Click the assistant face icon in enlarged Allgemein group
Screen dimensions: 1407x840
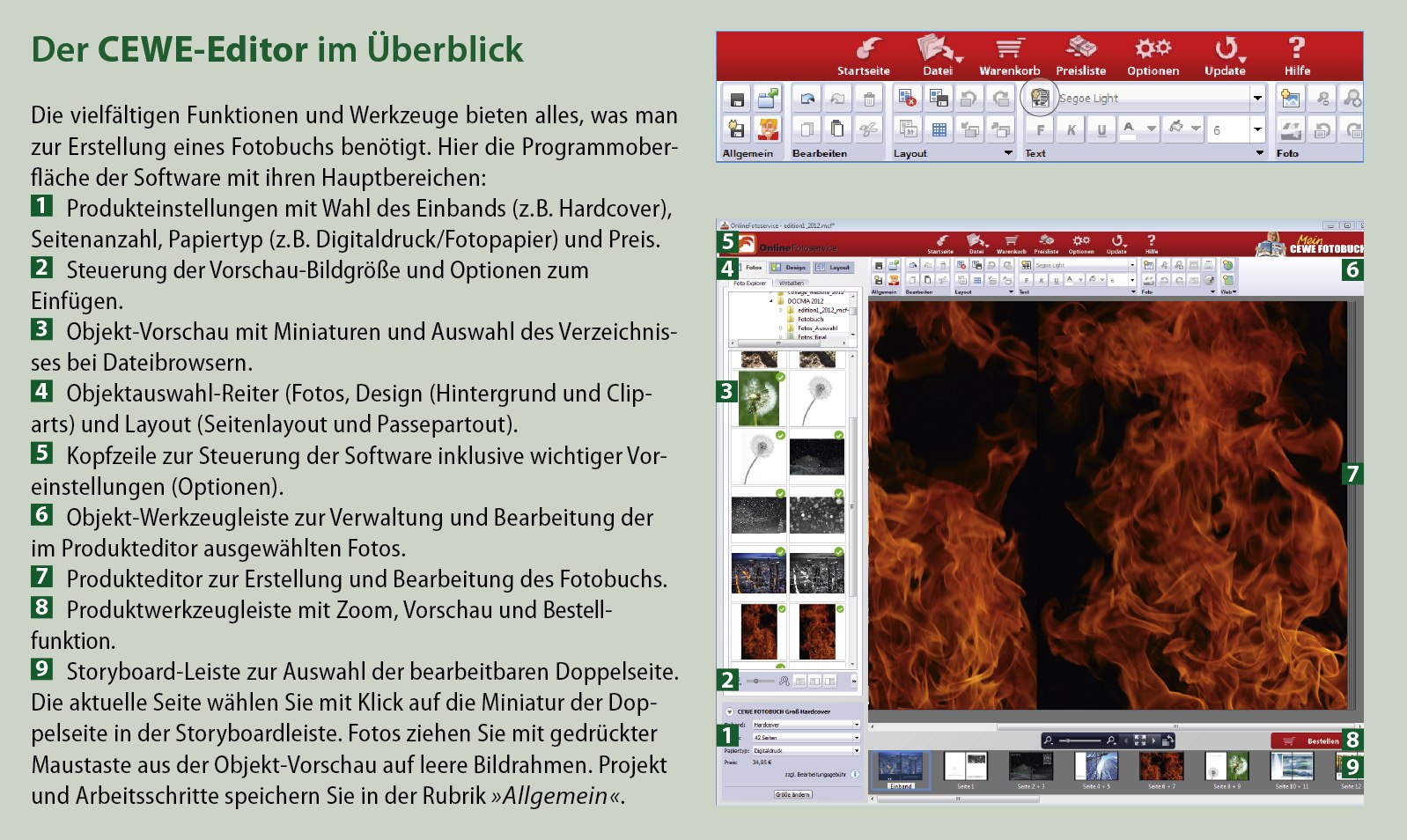(768, 129)
